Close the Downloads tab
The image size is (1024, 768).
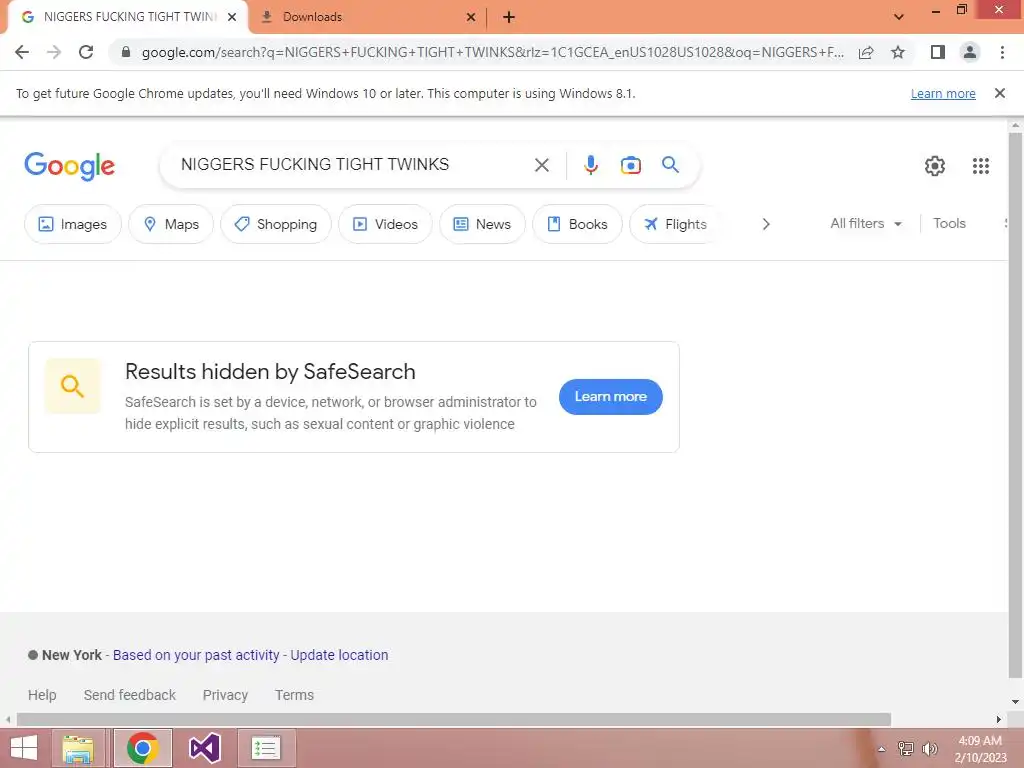point(470,17)
